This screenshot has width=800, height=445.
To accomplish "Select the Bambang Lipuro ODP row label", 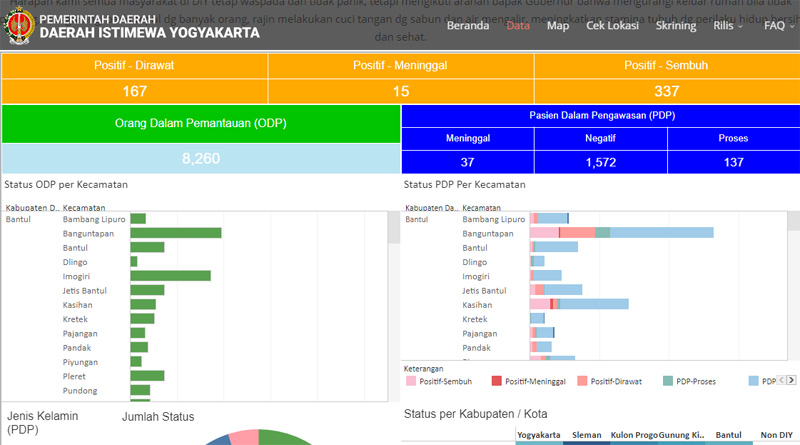I will 94,219.
